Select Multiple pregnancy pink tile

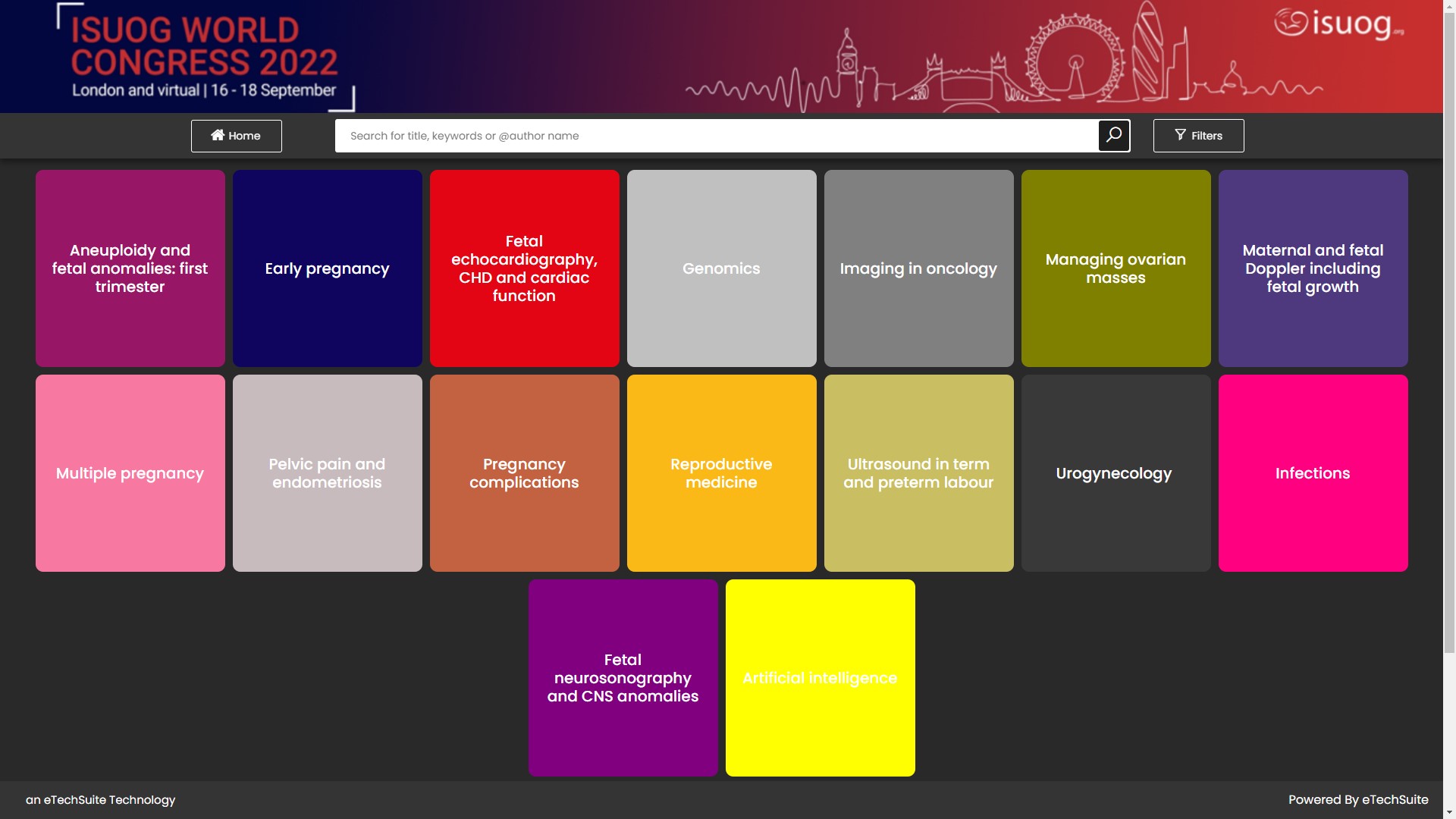[130, 473]
